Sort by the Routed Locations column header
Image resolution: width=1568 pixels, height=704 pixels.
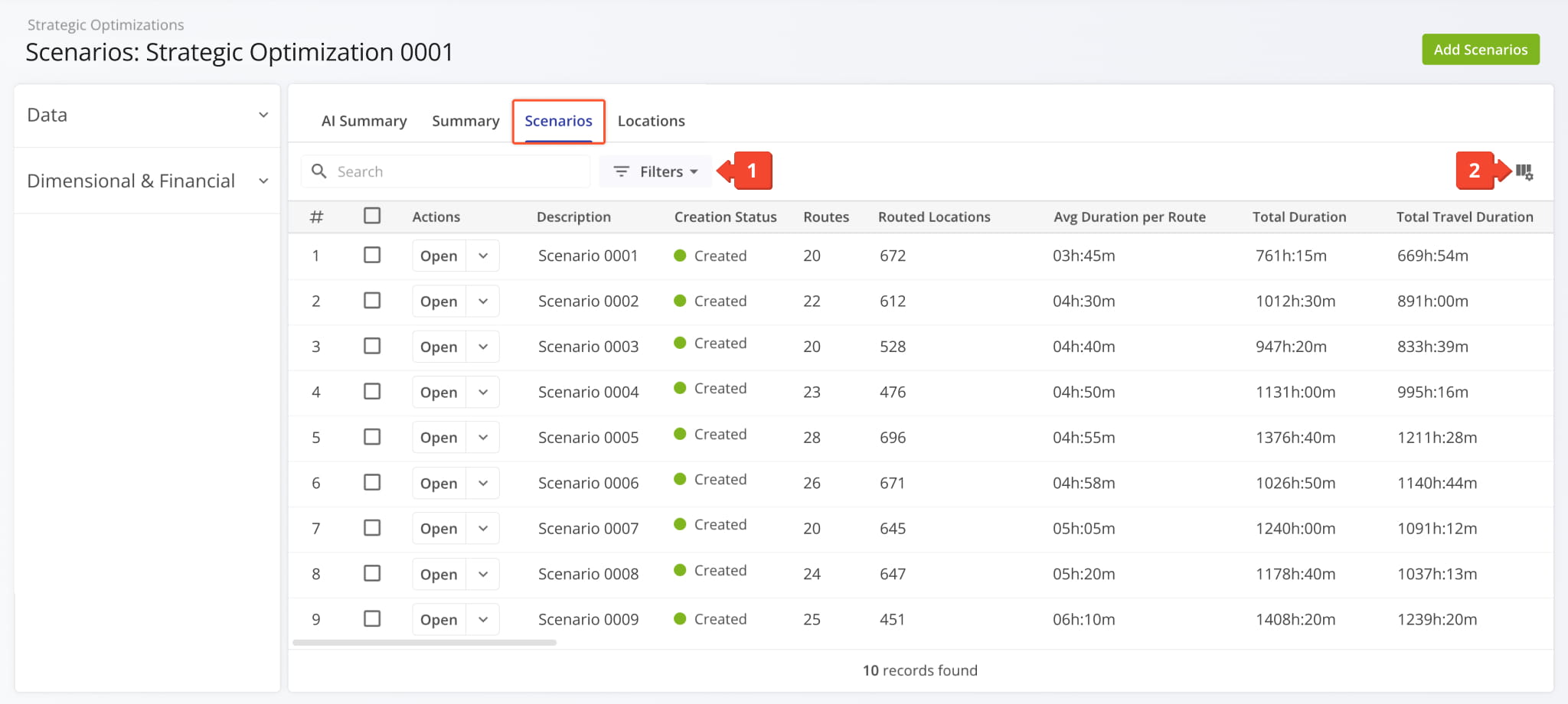pyautogui.click(x=934, y=217)
